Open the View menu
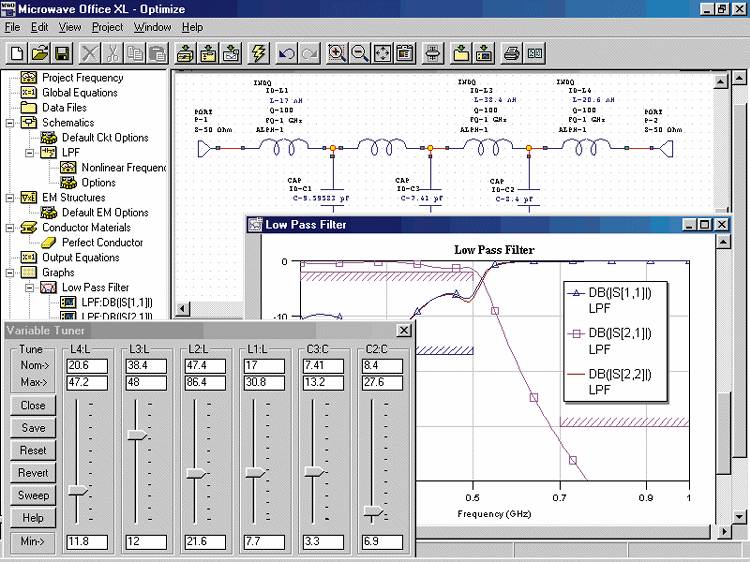The width and height of the screenshot is (750, 562). pos(70,27)
